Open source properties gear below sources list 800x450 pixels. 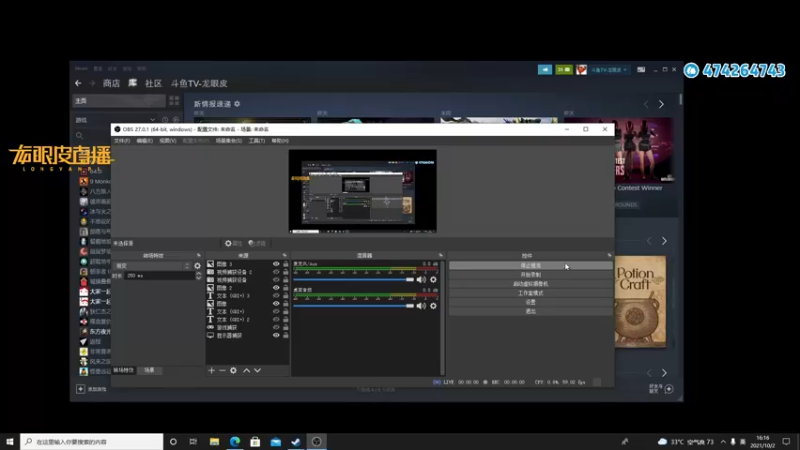pos(233,370)
